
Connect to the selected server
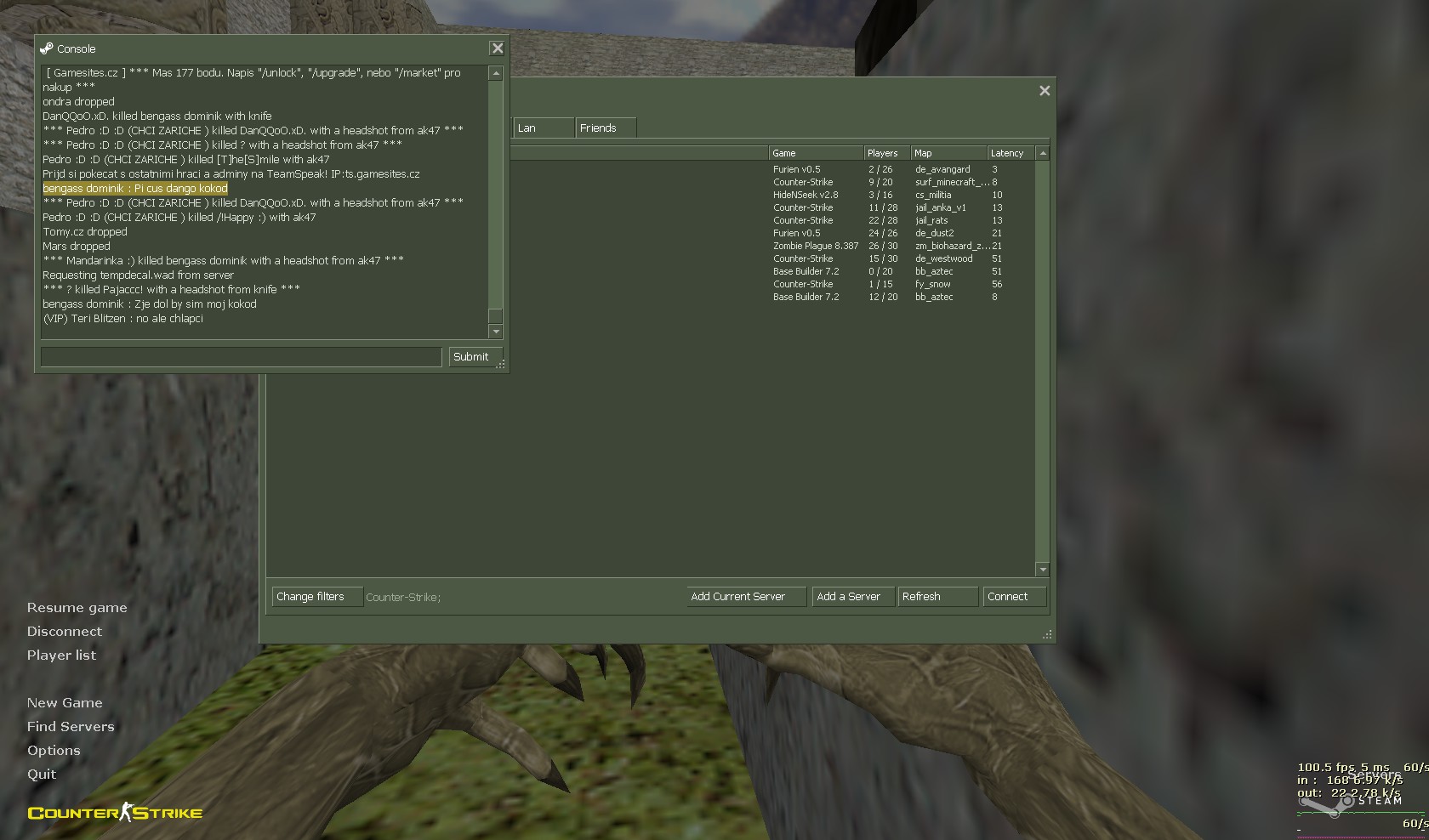[1015, 597]
